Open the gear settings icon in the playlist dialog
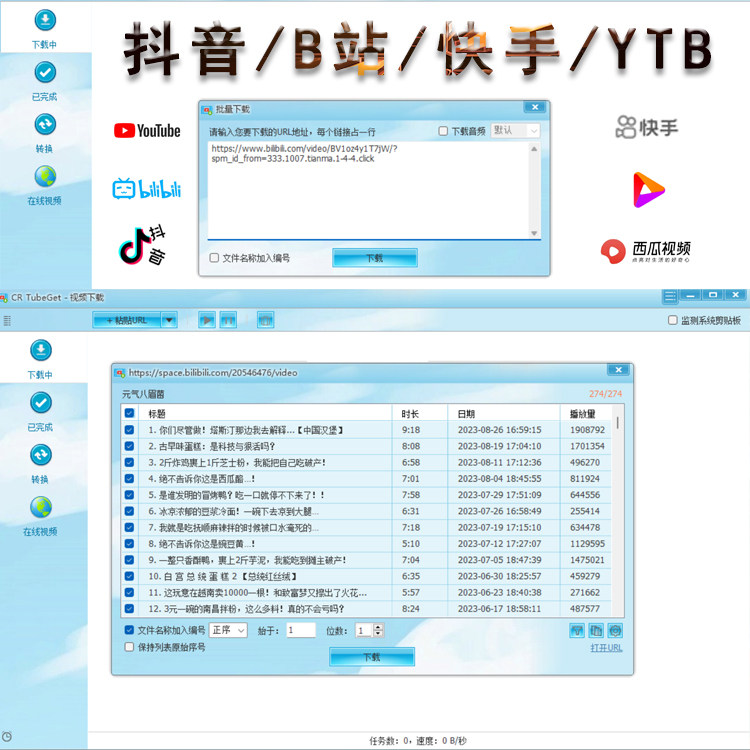The height and width of the screenshot is (750, 750). [x=615, y=631]
